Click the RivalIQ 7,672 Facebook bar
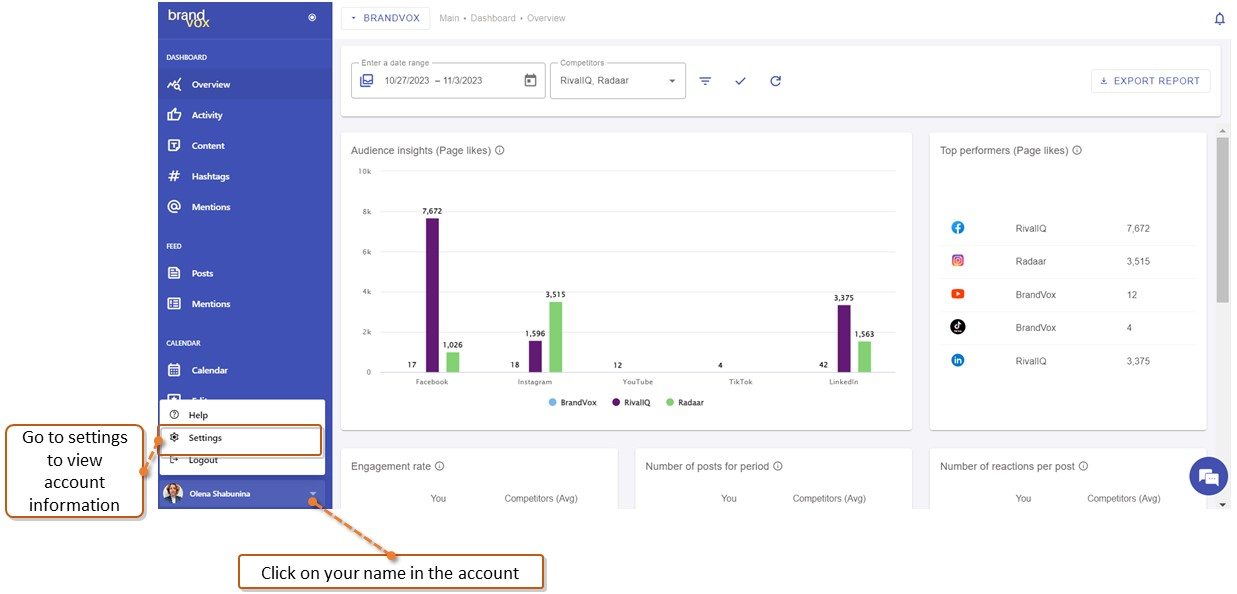 coord(432,295)
